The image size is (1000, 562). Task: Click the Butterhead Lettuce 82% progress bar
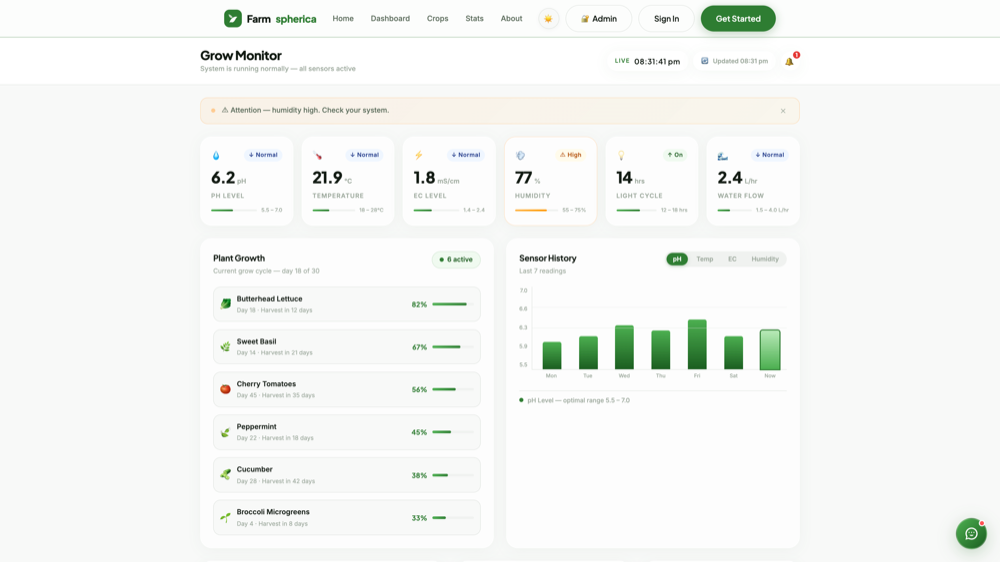453,304
